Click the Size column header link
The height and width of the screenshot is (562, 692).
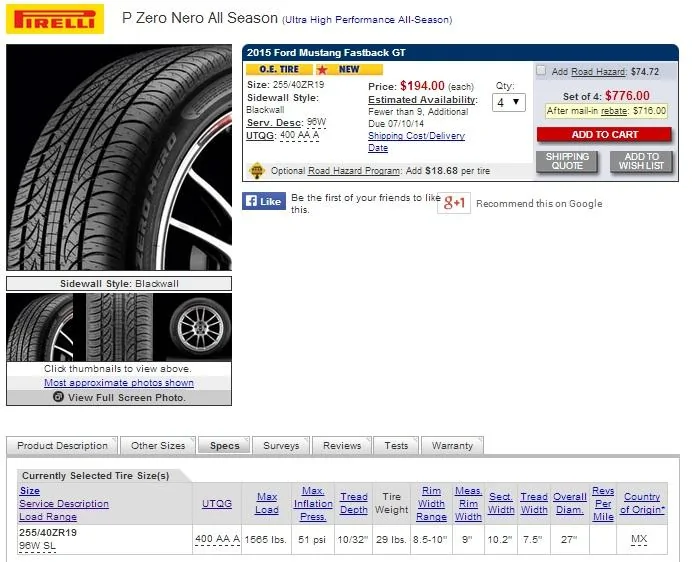click(30, 491)
